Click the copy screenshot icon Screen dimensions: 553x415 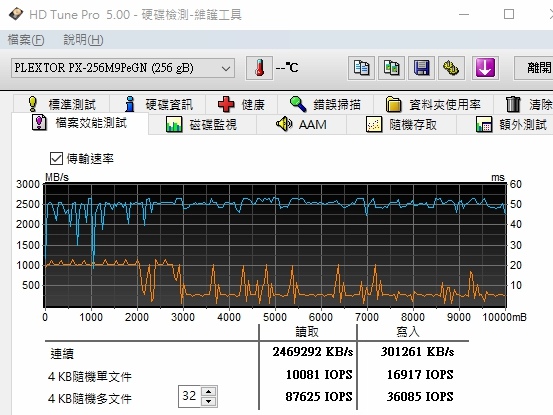click(x=391, y=68)
